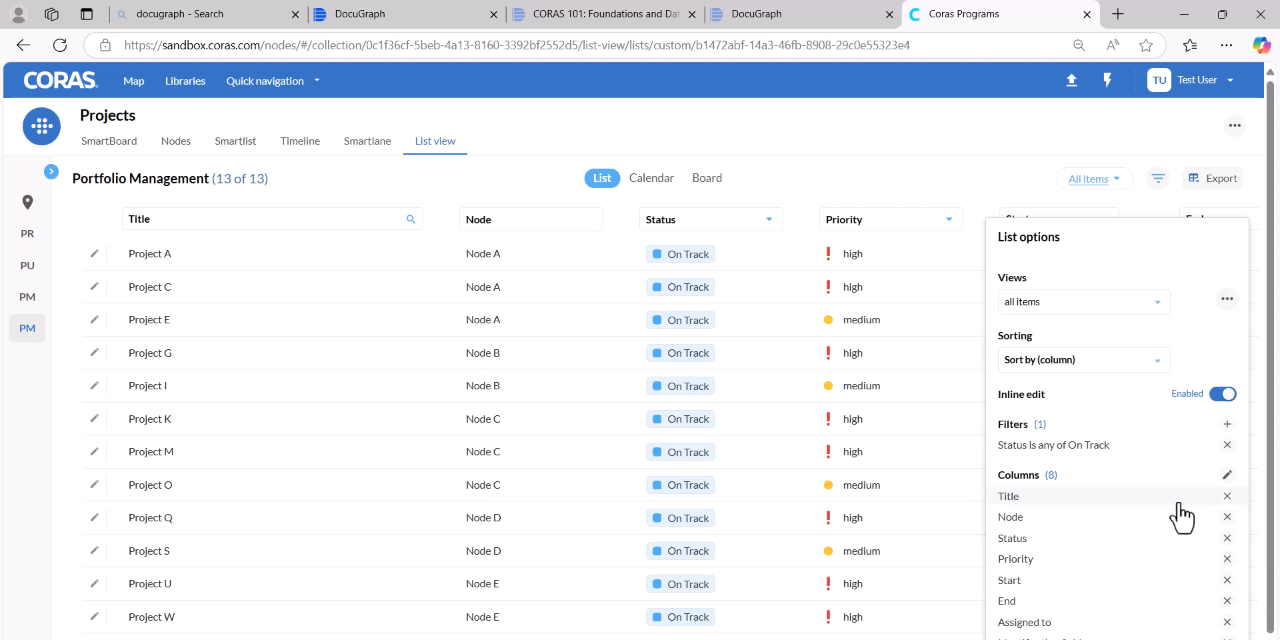Click the lightning bolt quick actions icon
This screenshot has width=1280, height=640.
tap(1107, 80)
